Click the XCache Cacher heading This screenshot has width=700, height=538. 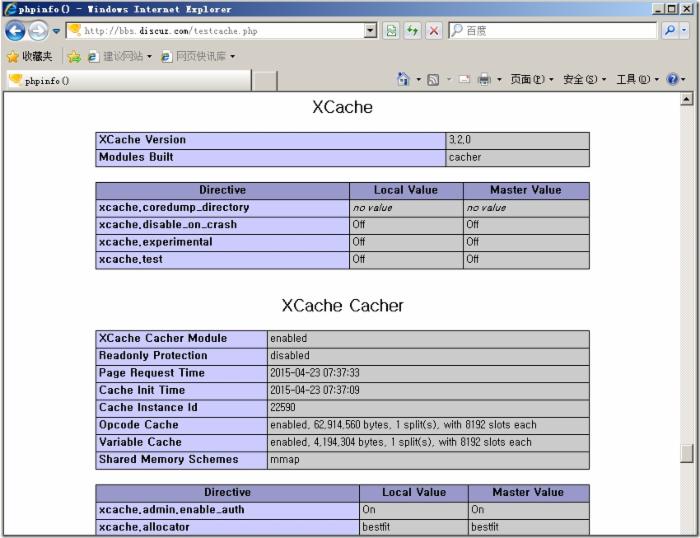click(x=342, y=306)
